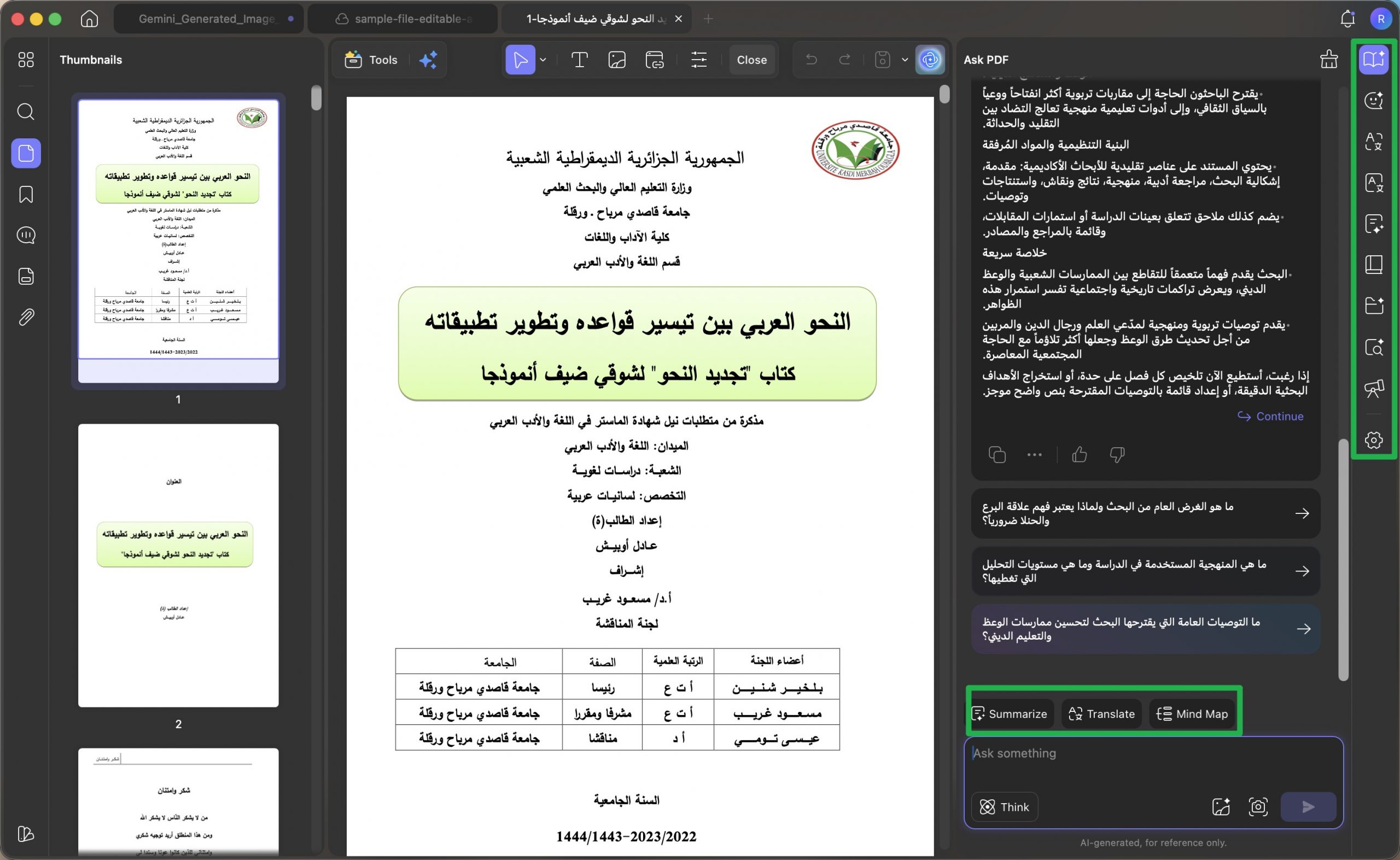Select suggested question about المنهجية المستخدمة
Screen dimensions: 1400x860
pos(1145,571)
